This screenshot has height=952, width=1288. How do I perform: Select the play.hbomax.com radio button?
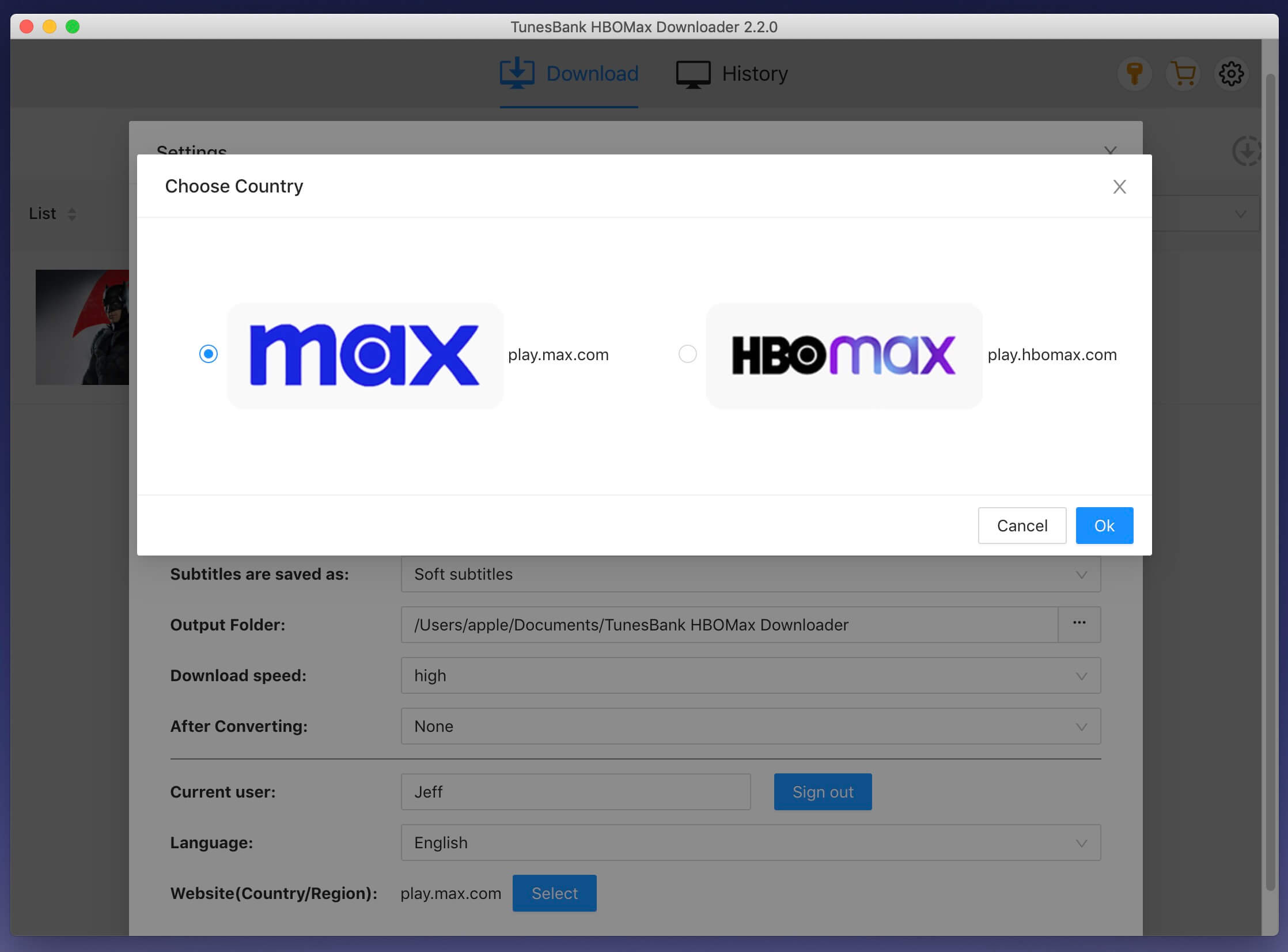tap(687, 354)
